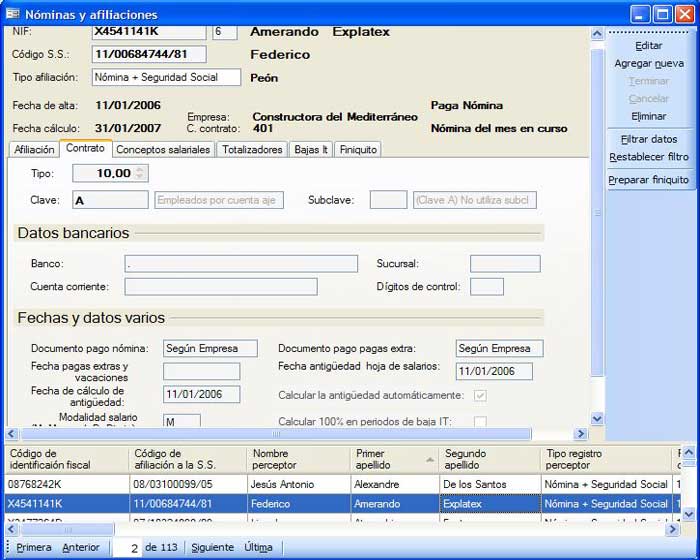Jump to the Primera record
The width and height of the screenshot is (700, 560).
pyautogui.click(x=33, y=547)
